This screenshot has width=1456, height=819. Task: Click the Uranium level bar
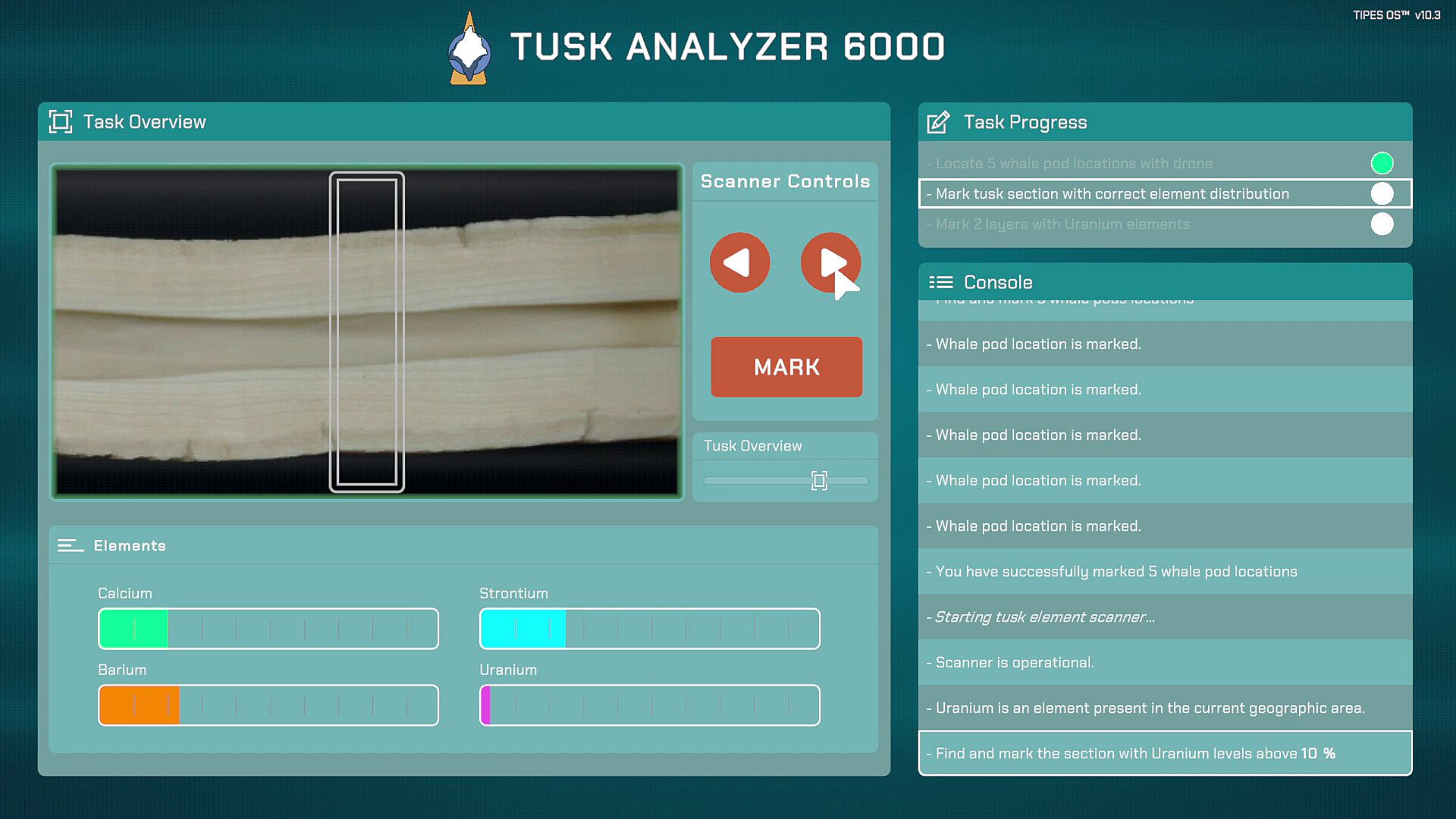pos(649,705)
